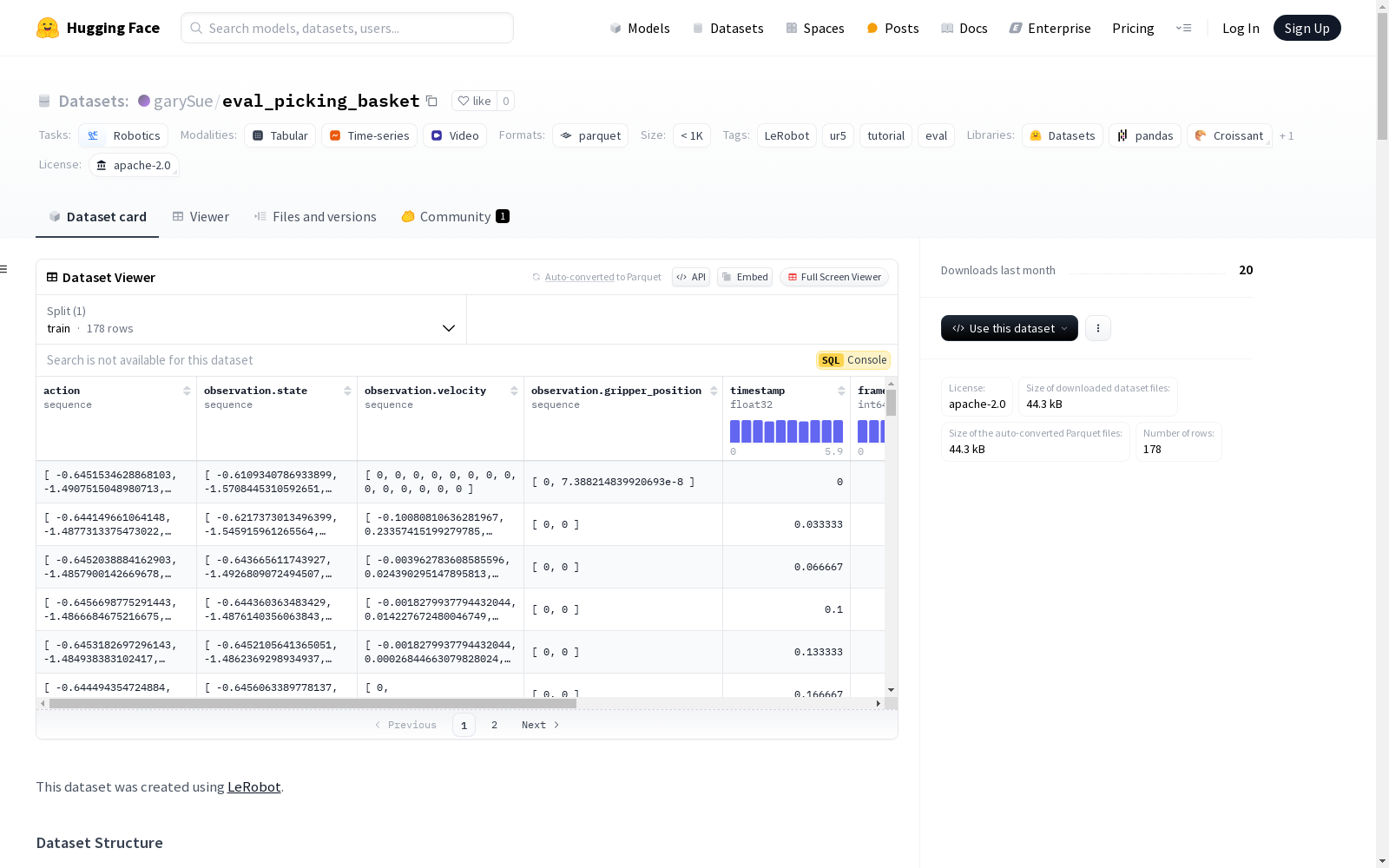Open Docs in top navigation
1389x868 pixels.
tap(964, 28)
